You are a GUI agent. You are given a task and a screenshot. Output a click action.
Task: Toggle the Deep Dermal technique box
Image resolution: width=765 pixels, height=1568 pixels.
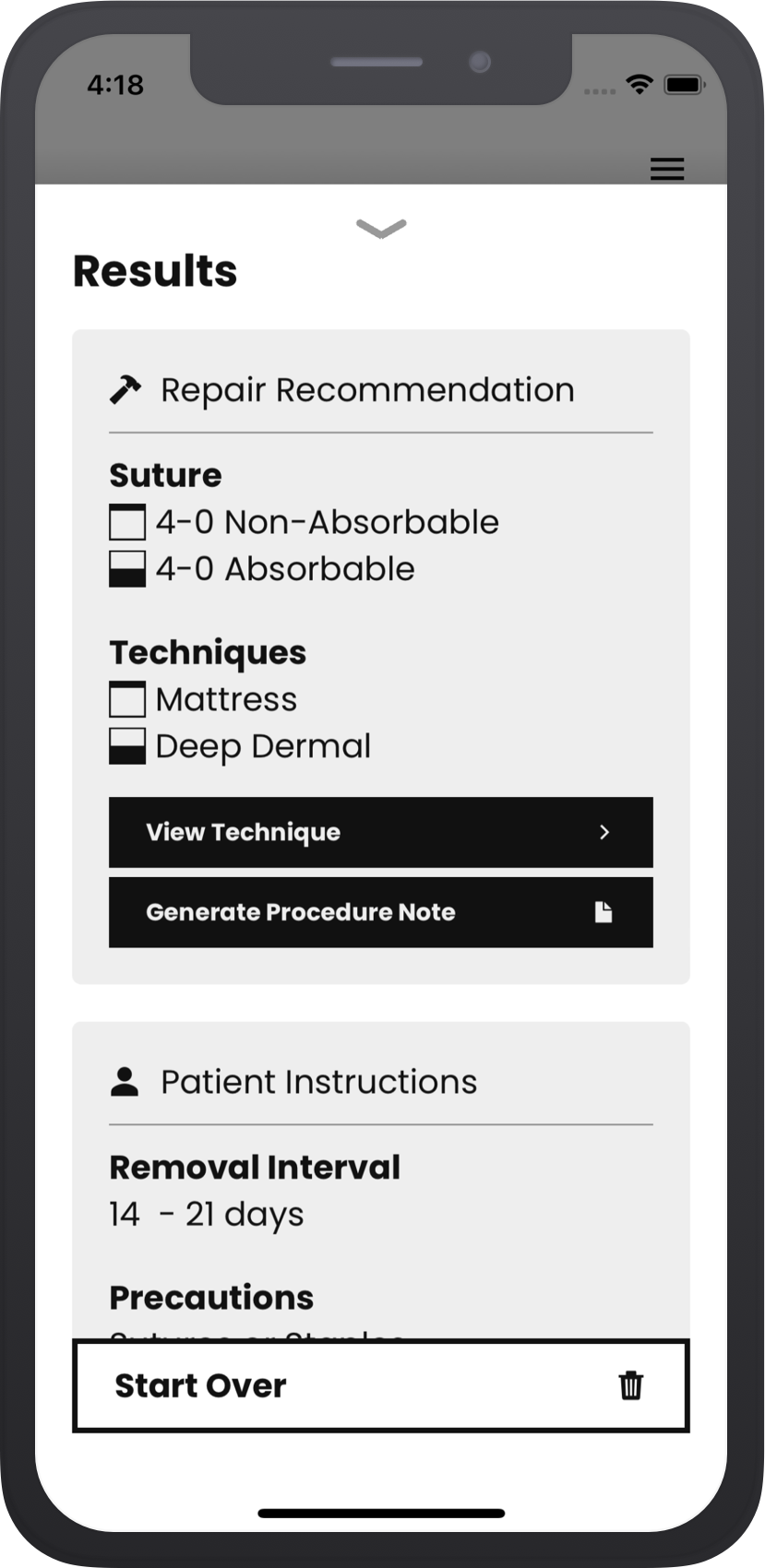click(127, 746)
